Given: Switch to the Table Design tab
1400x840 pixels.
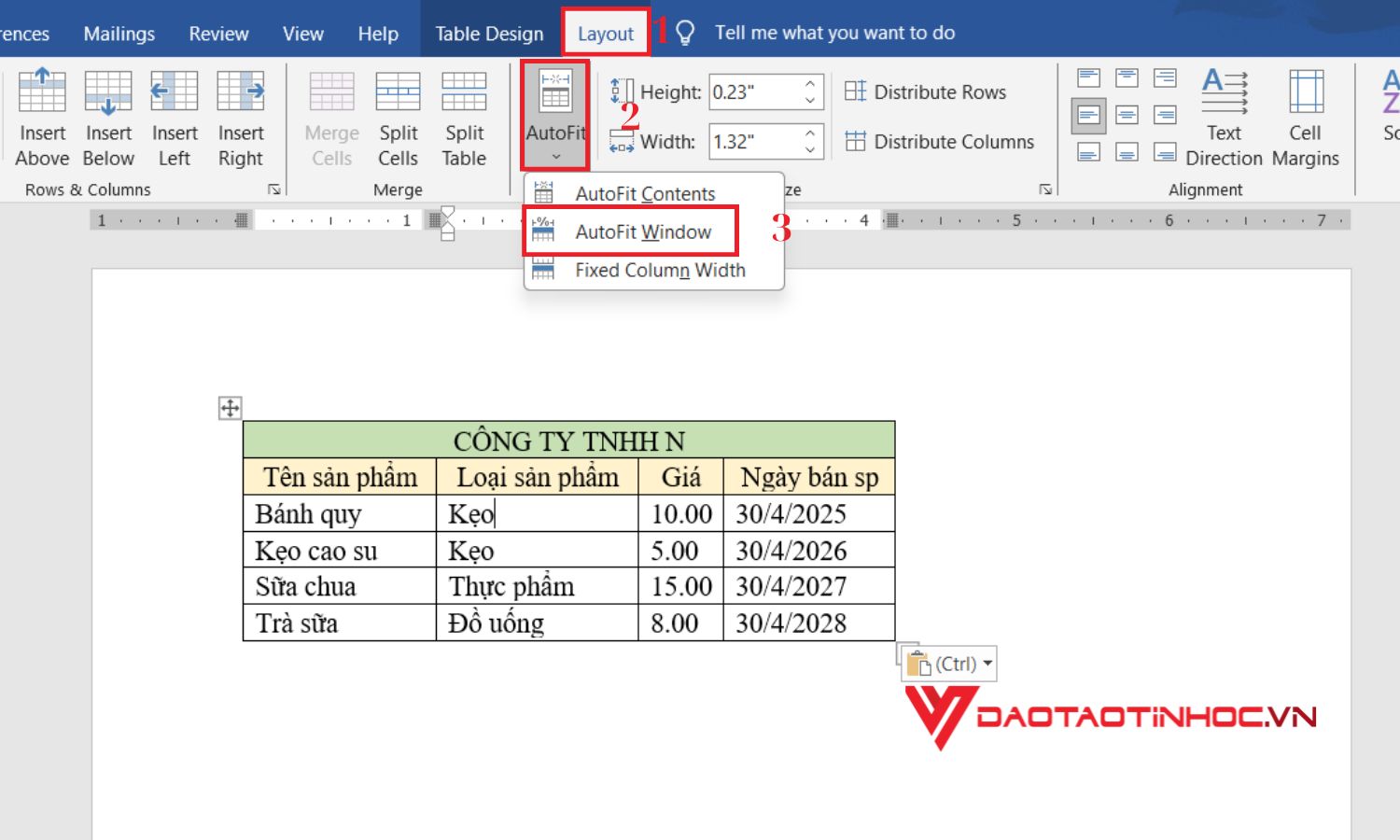Looking at the screenshot, I should [488, 32].
